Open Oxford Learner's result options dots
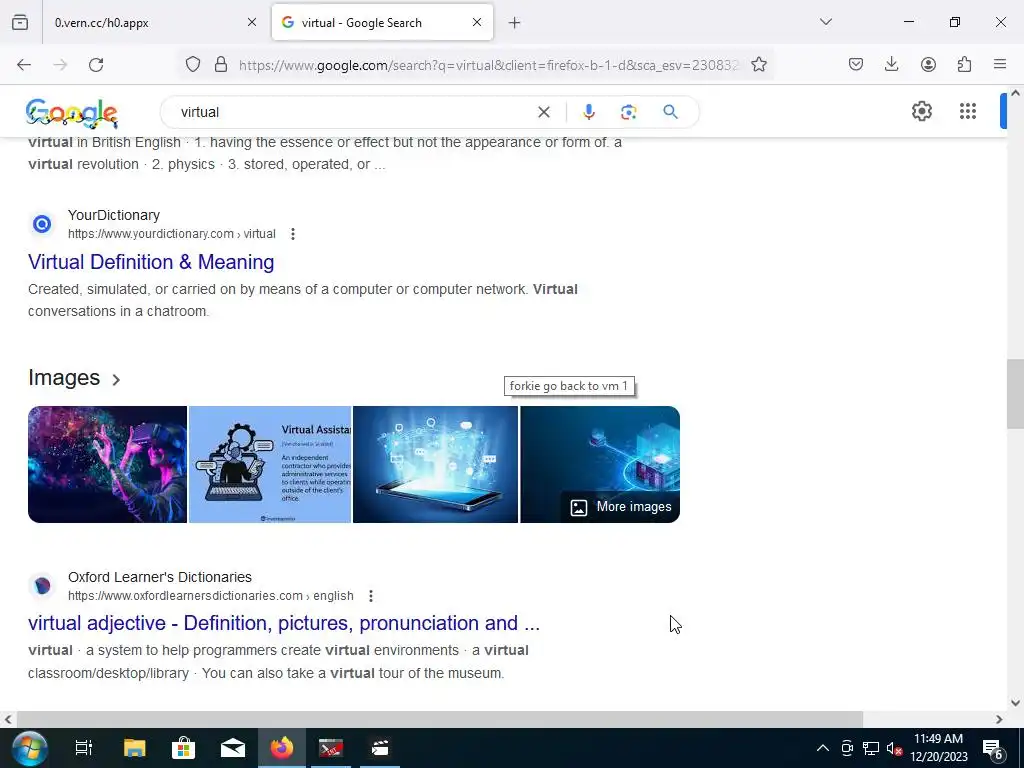1024x768 pixels. tap(370, 596)
